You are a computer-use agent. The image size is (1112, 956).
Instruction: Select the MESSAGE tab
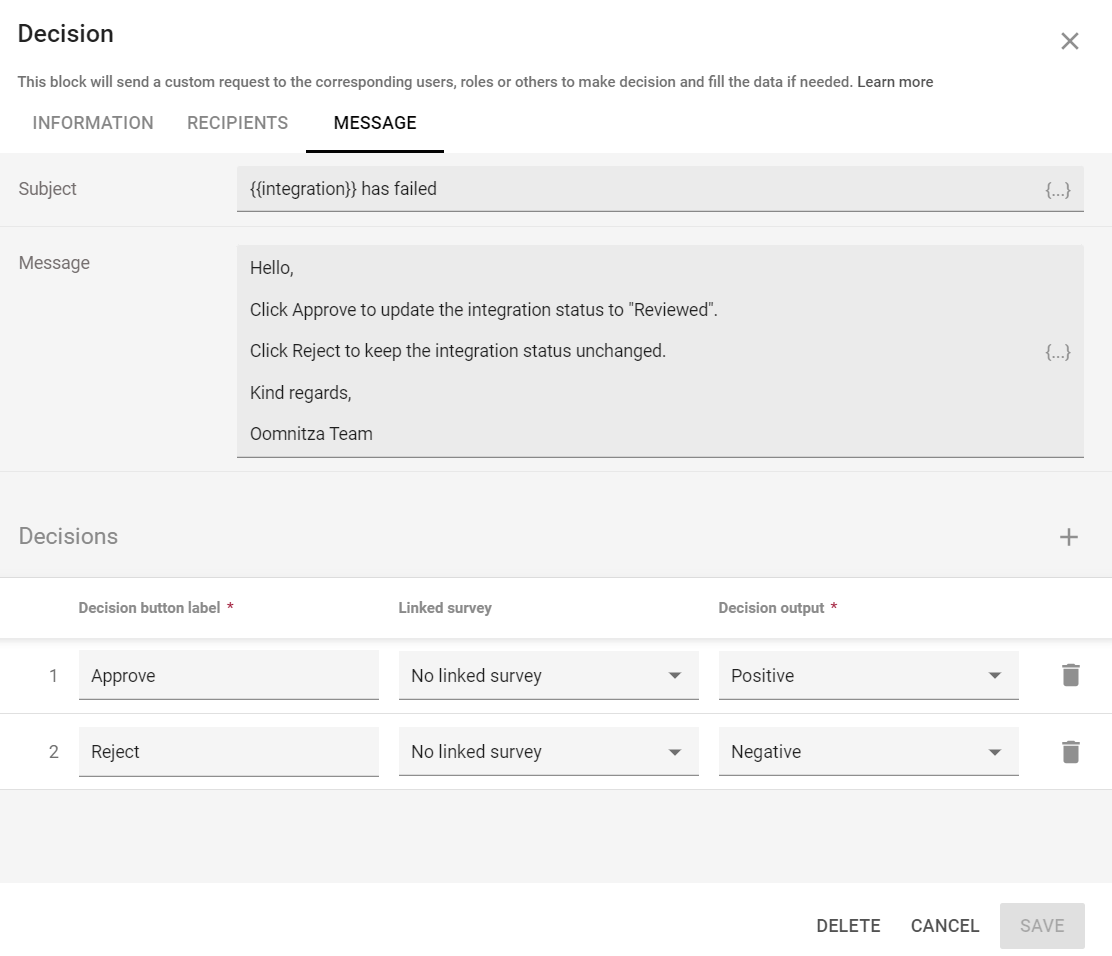pyautogui.click(x=374, y=122)
